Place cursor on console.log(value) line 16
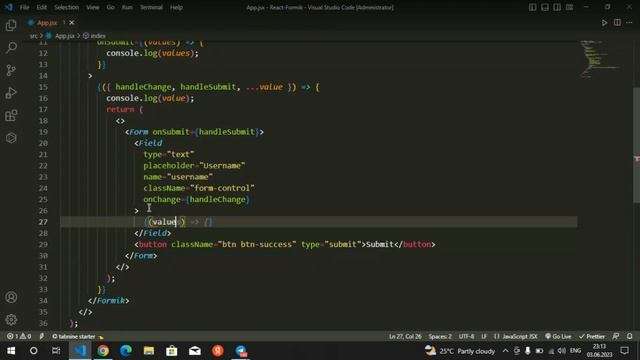Image resolution: width=640 pixels, height=360 pixels. click(150, 98)
